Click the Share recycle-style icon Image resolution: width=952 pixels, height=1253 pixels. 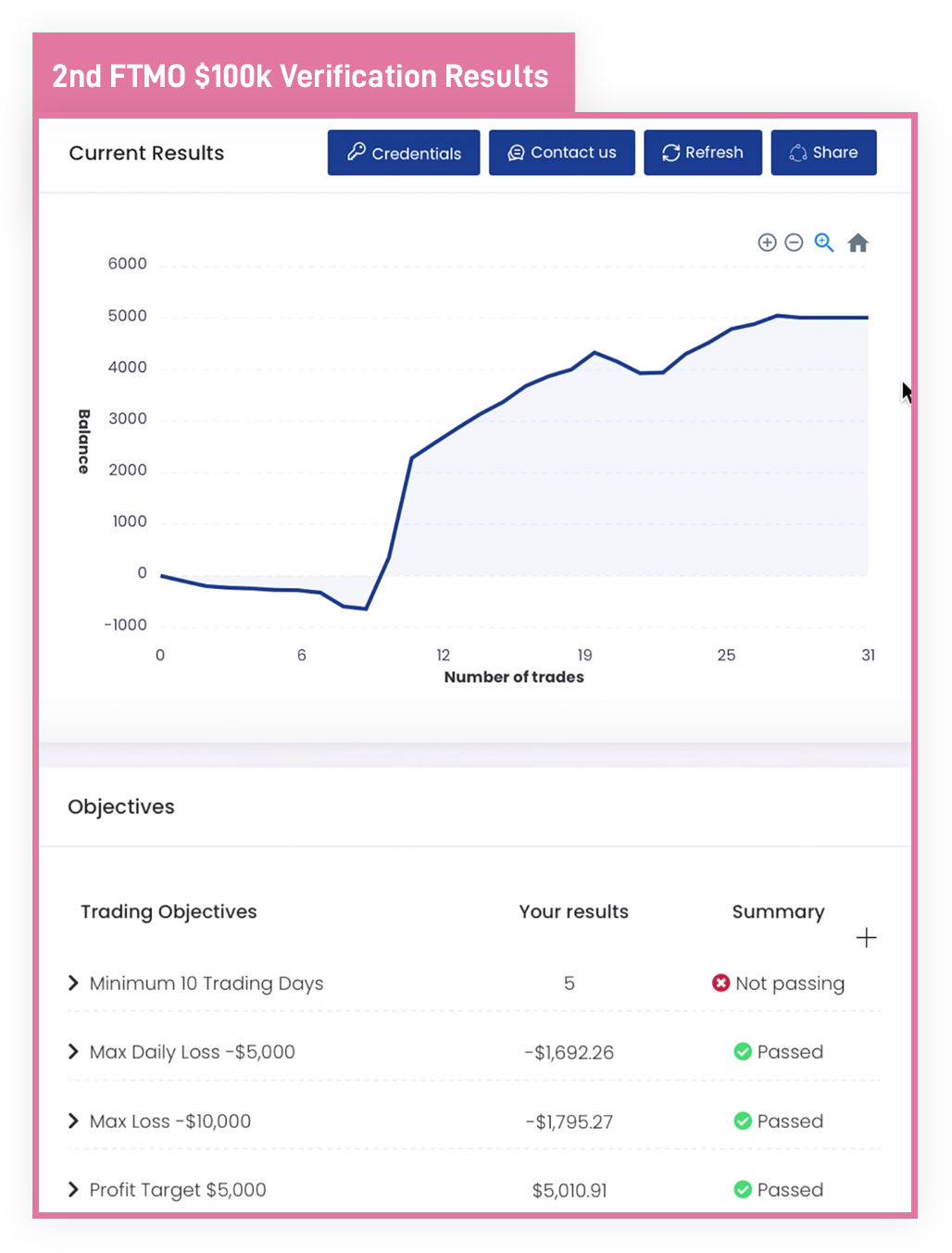tap(798, 153)
